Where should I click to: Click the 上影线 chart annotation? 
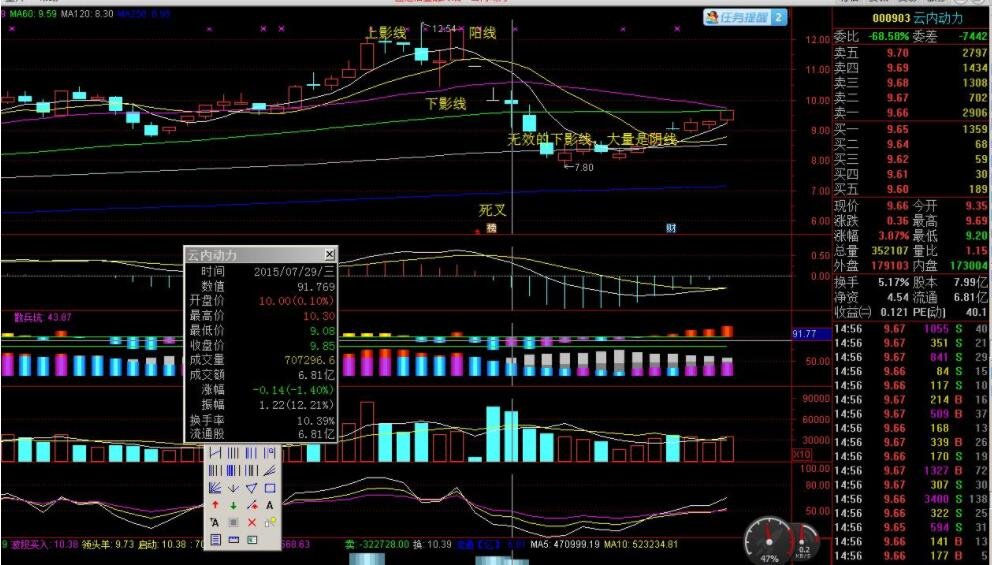(x=386, y=33)
